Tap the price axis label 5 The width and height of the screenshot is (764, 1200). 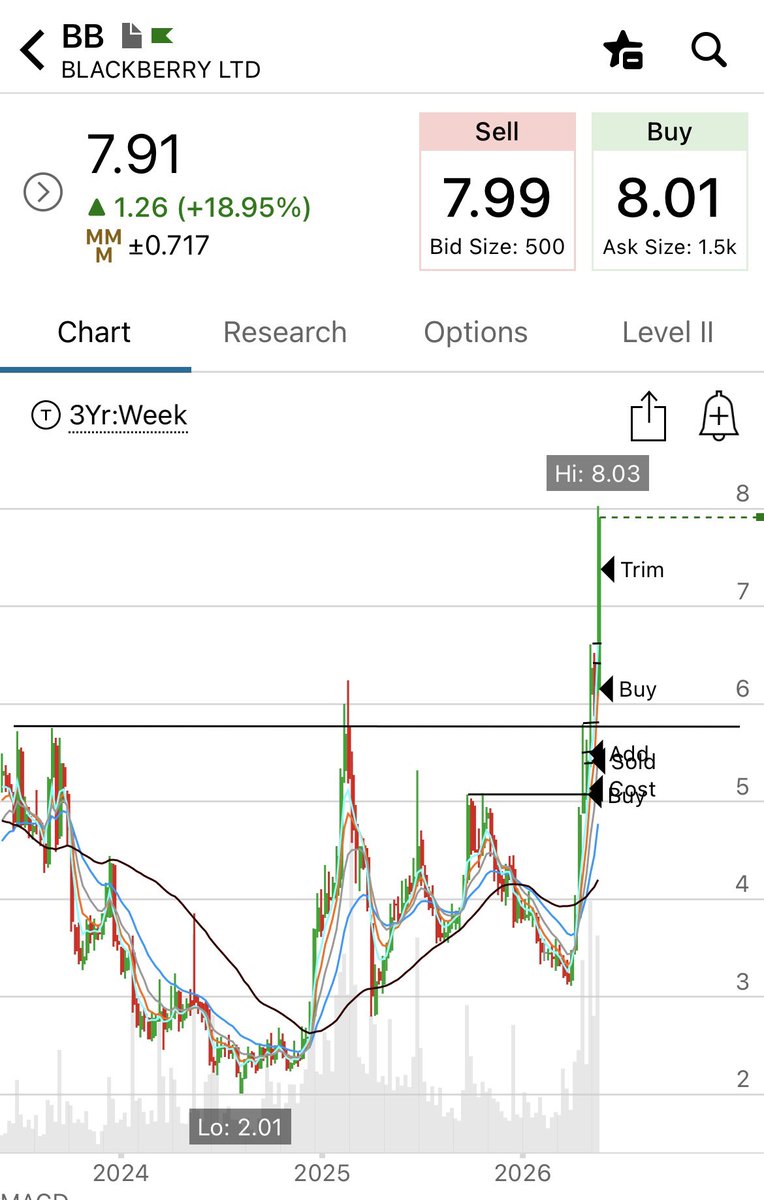(742, 786)
